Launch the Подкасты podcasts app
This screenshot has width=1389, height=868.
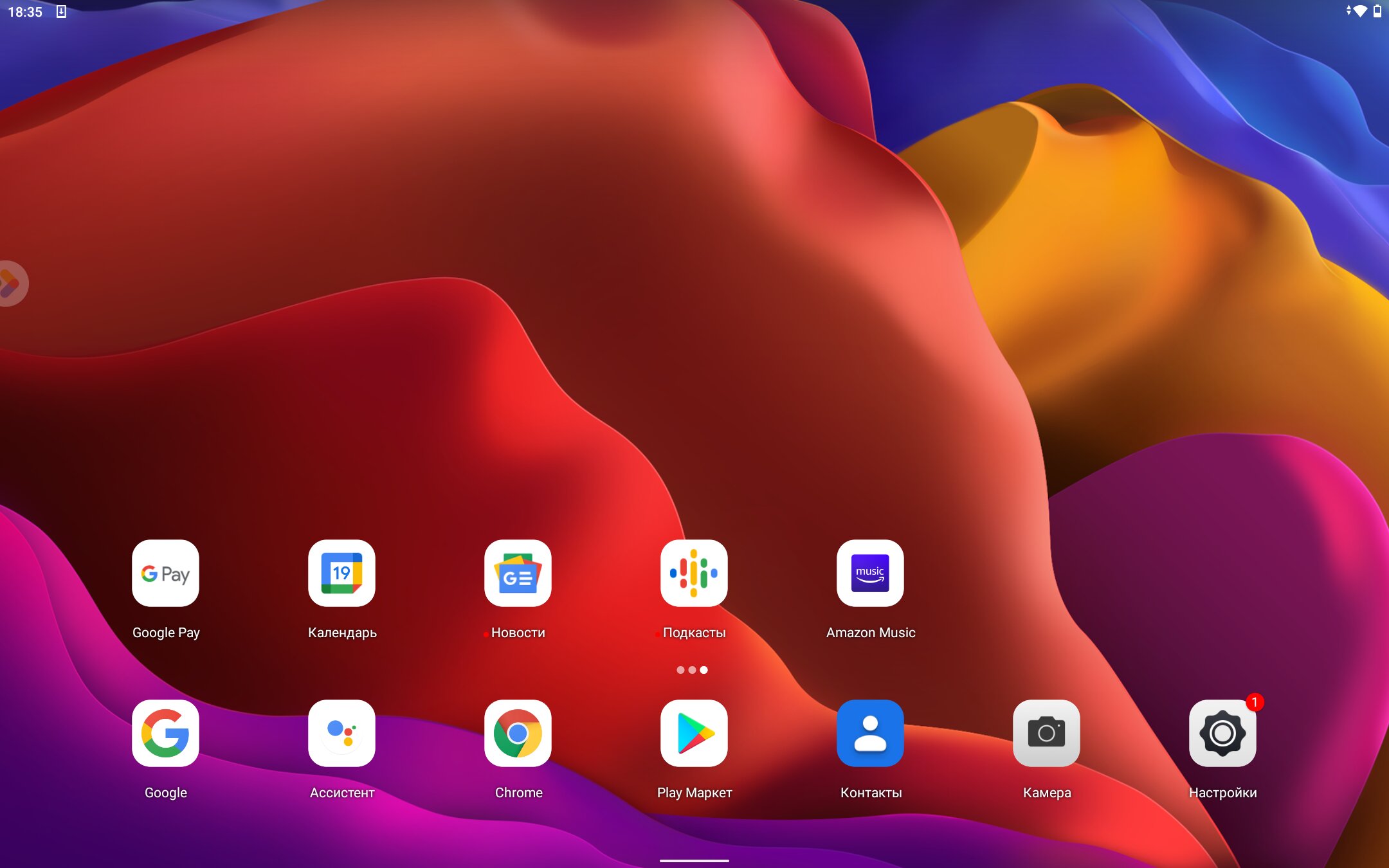[694, 573]
